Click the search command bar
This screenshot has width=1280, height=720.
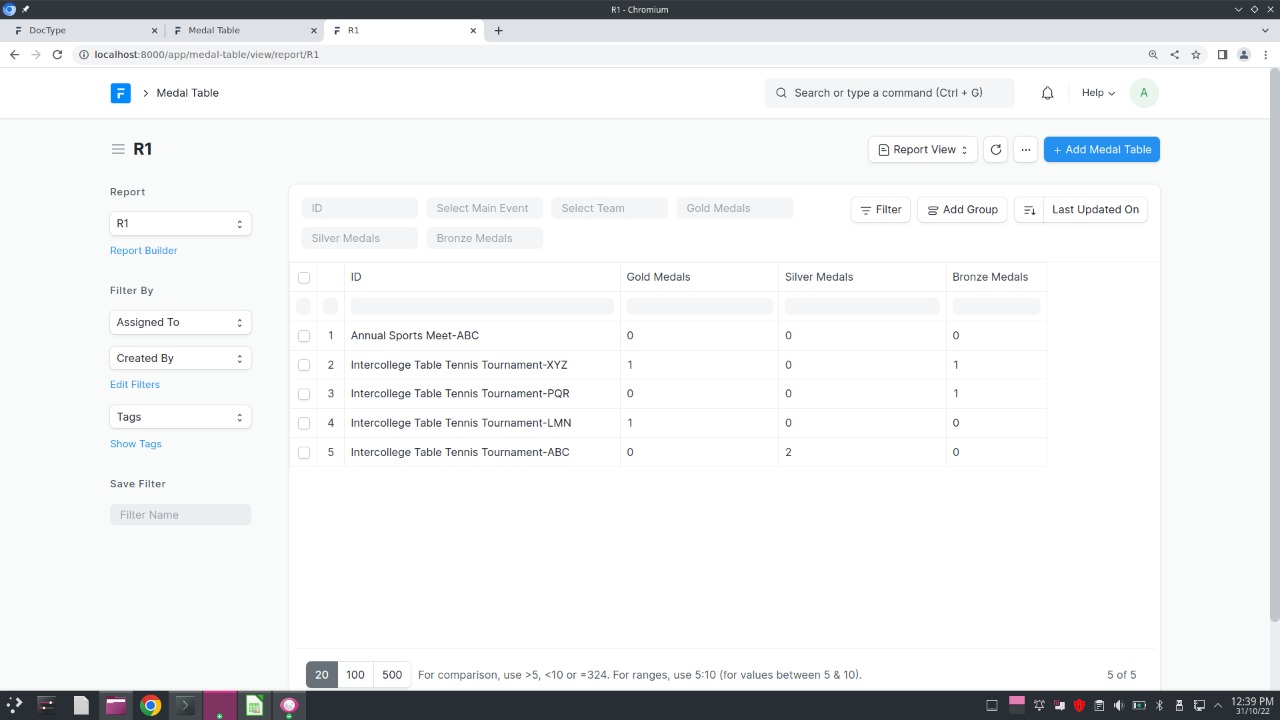coord(889,93)
